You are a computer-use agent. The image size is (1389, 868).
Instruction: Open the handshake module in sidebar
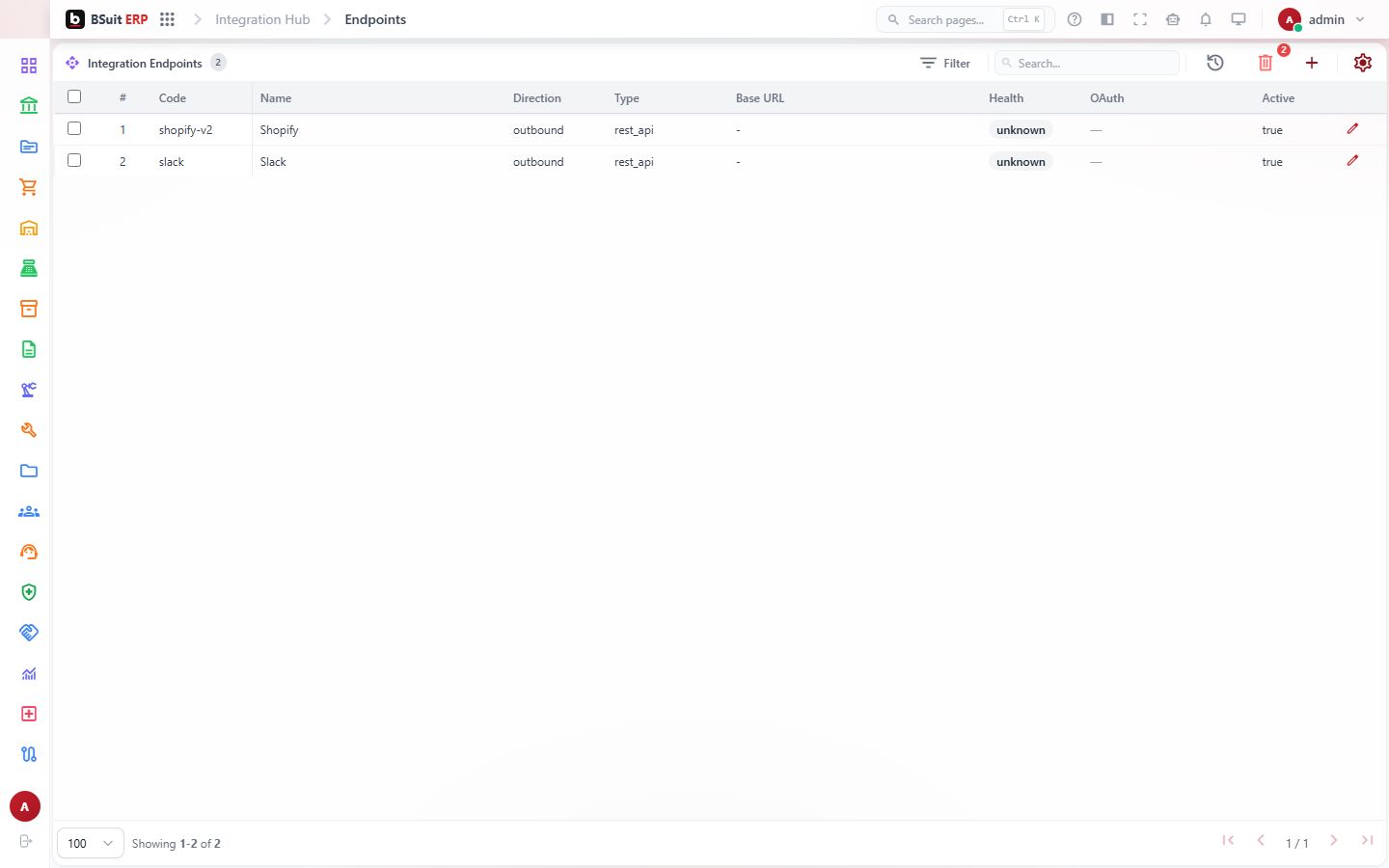pyautogui.click(x=29, y=633)
